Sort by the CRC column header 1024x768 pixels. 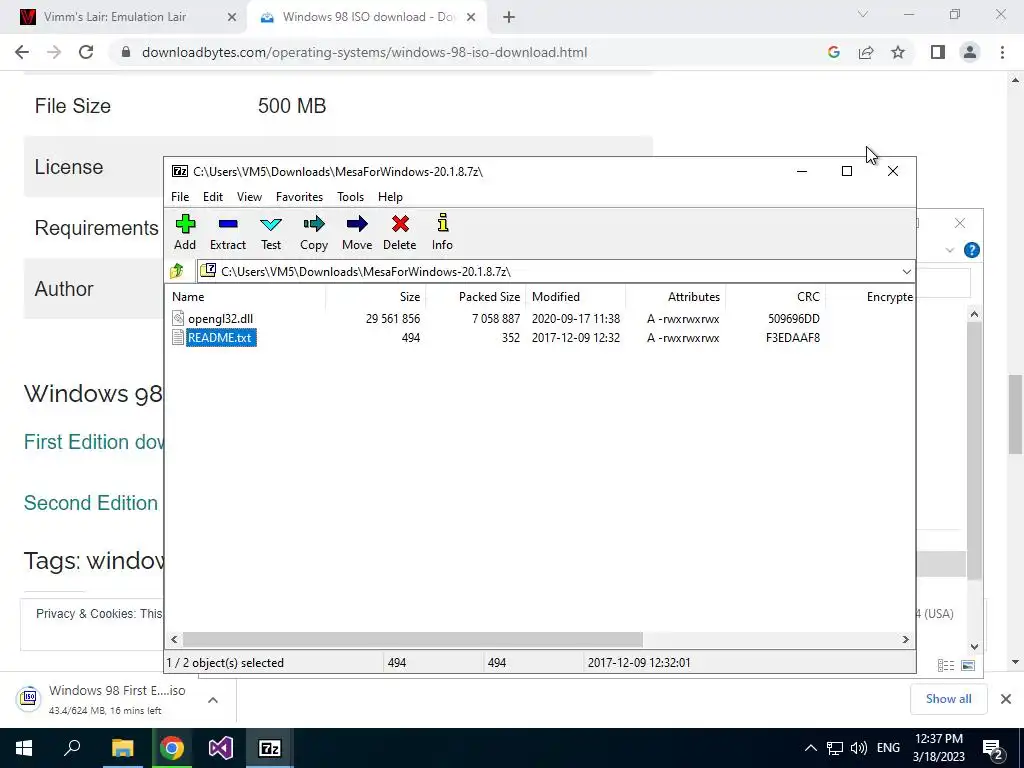coord(808,296)
